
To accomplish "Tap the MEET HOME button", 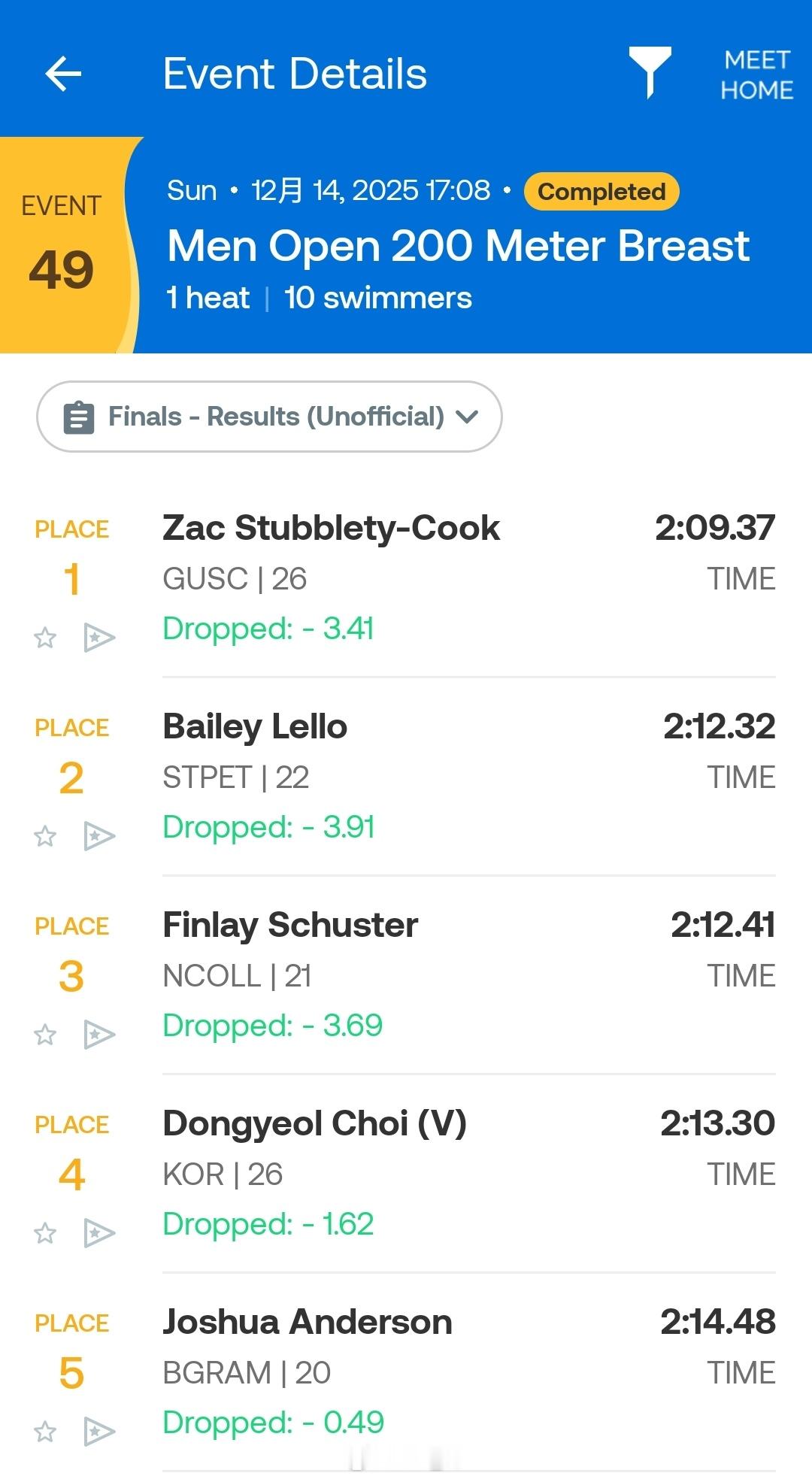I will [756, 74].
